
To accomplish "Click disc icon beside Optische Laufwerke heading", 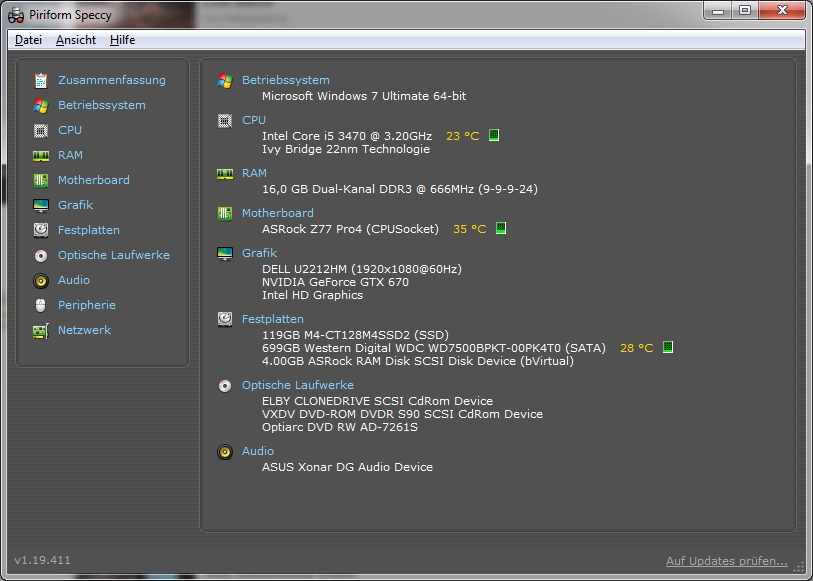I will (x=225, y=386).
